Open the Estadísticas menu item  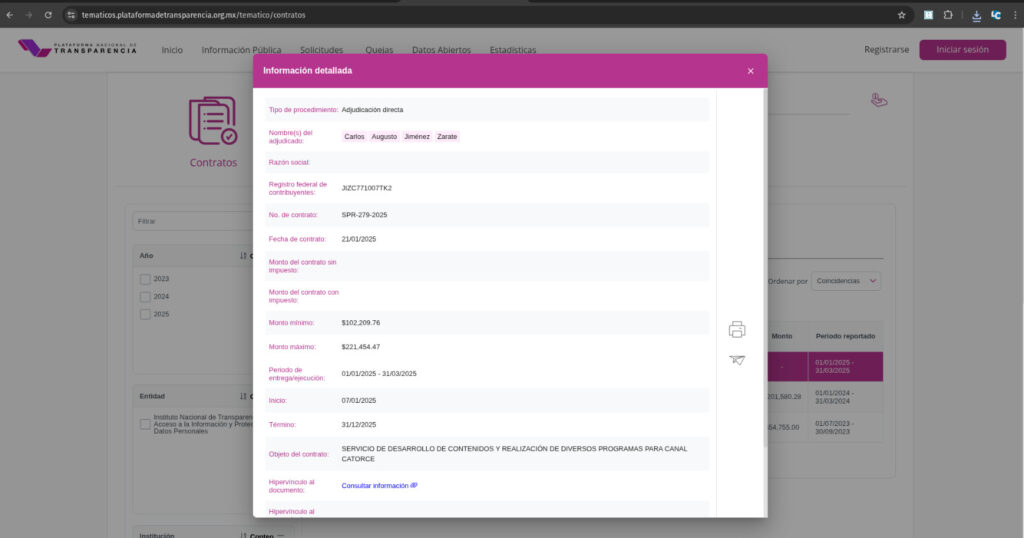click(513, 50)
